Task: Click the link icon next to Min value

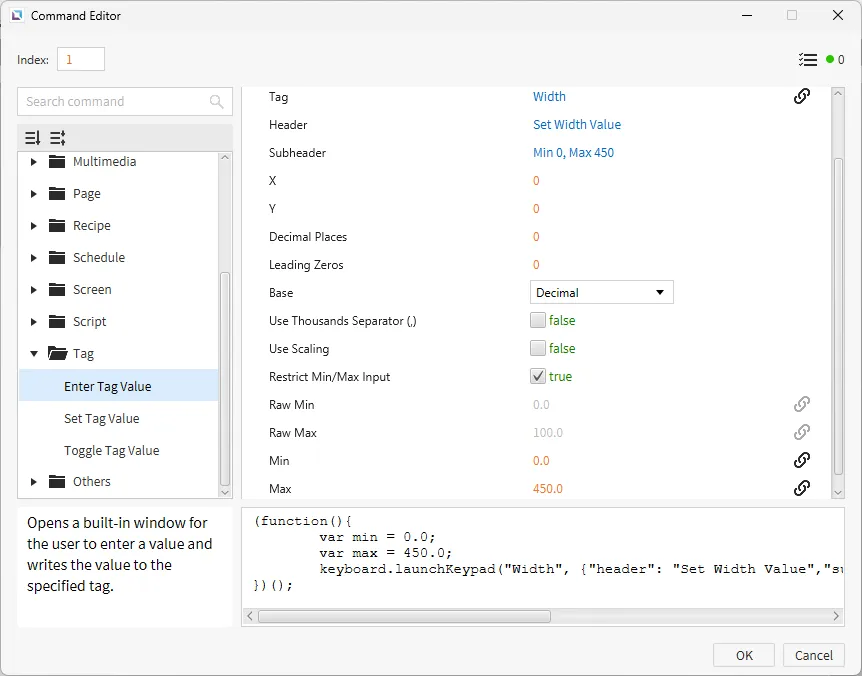Action: [801, 461]
